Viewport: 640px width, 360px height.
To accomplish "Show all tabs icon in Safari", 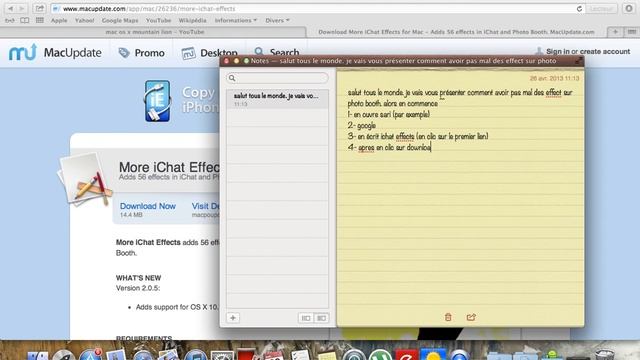I will tap(631, 32).
